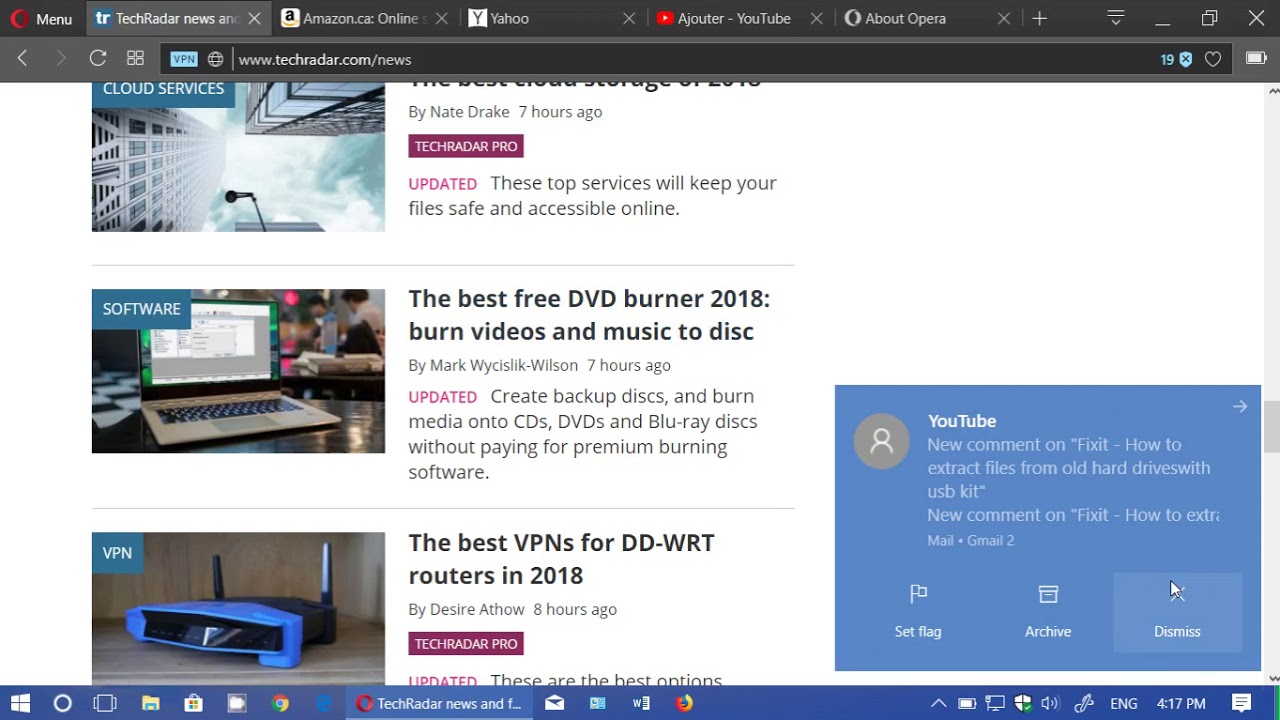This screenshot has height=720, width=1280.
Task: Open the DVD burner article headline
Action: click(x=589, y=315)
